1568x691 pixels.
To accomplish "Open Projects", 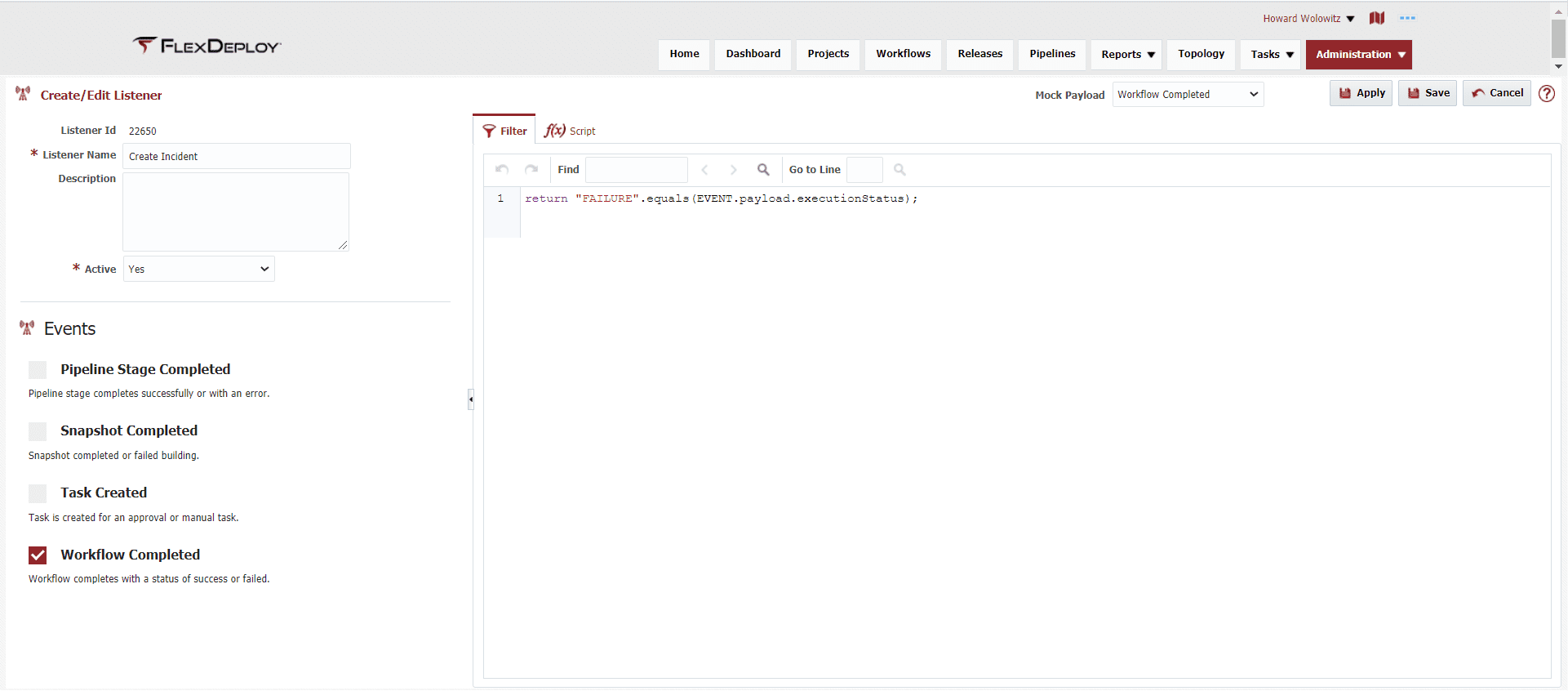I will coord(828,54).
